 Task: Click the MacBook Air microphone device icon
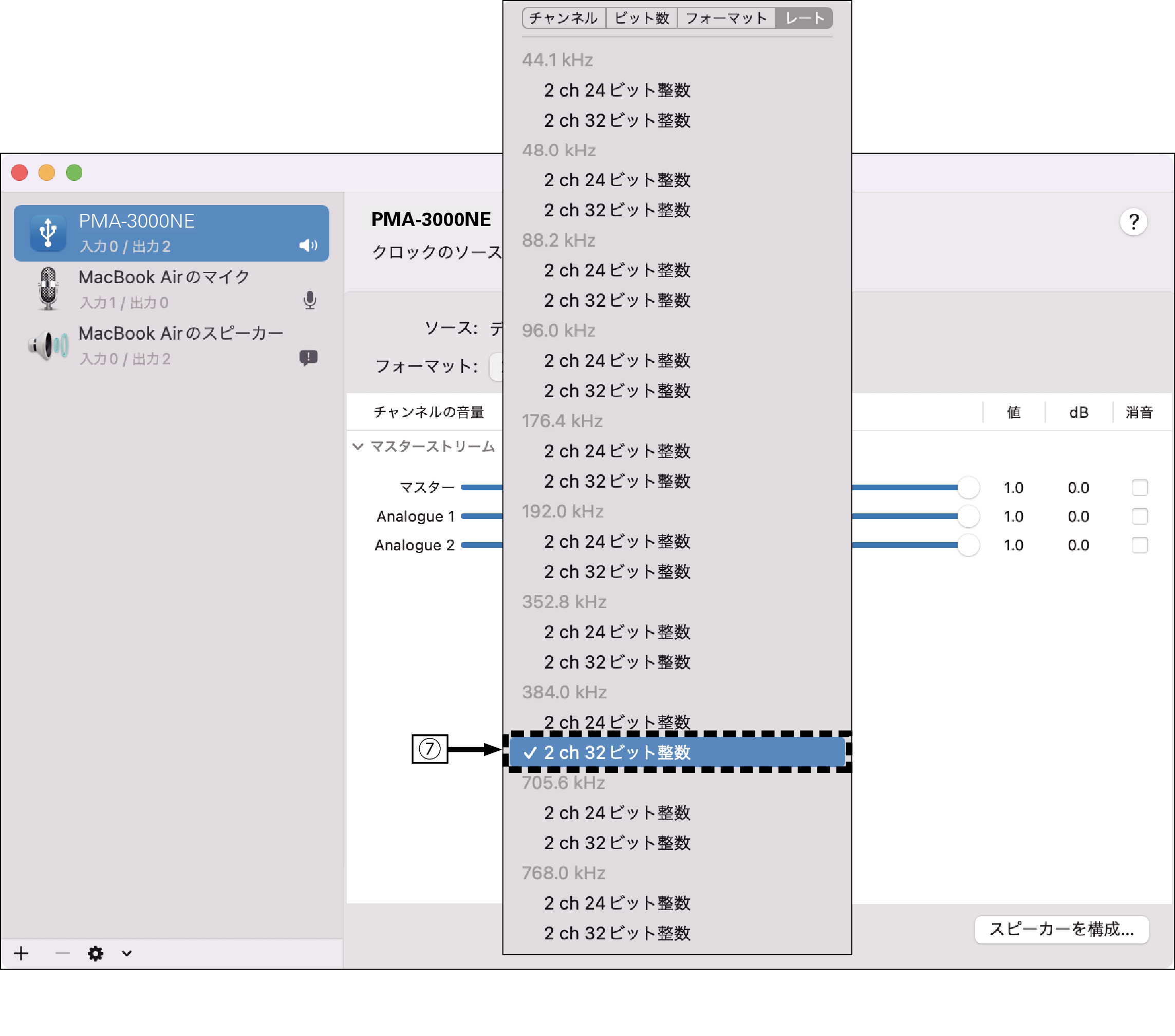click(48, 289)
